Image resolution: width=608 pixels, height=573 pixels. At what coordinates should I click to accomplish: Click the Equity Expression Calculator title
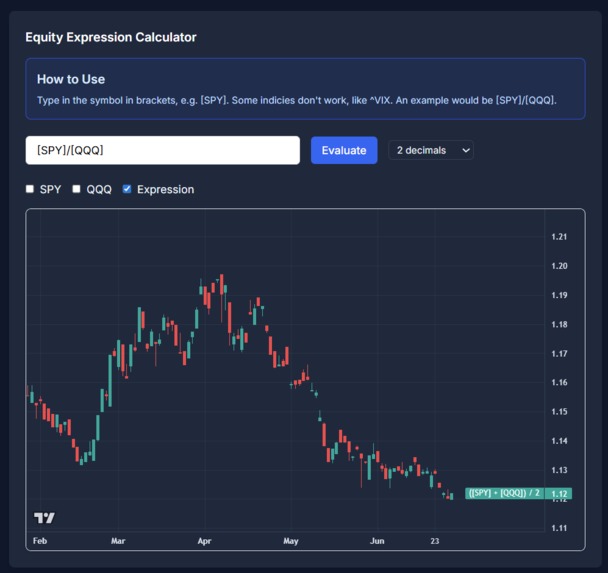click(x=111, y=37)
